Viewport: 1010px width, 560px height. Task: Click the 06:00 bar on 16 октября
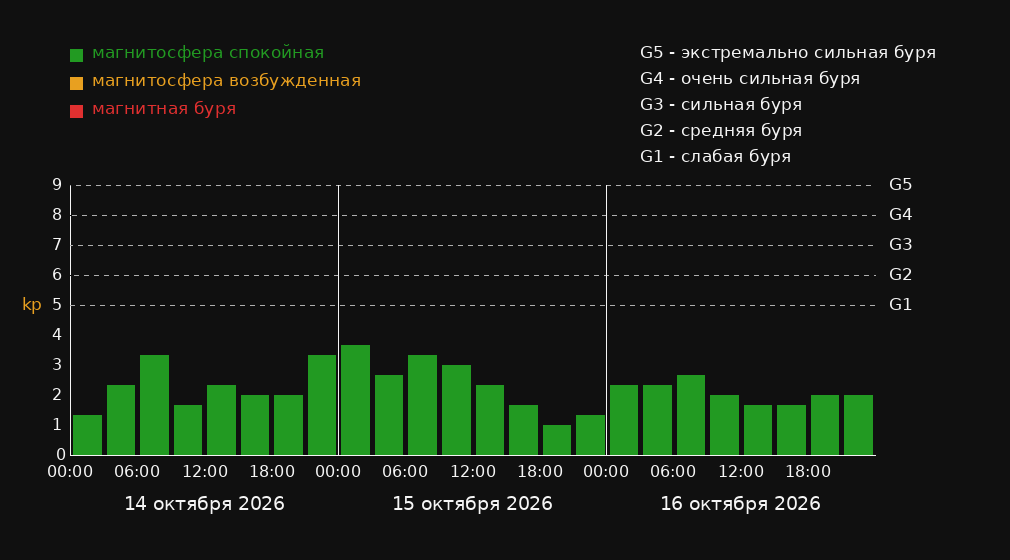(x=691, y=415)
